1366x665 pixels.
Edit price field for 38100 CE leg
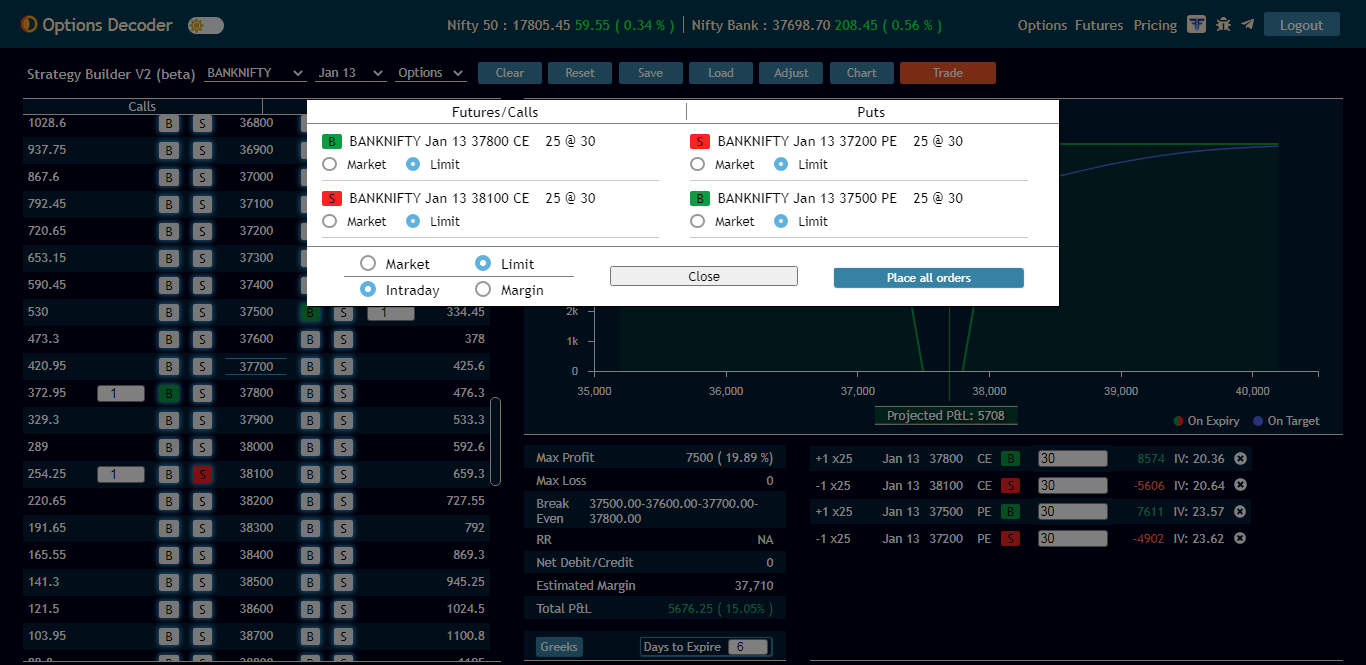1072,486
